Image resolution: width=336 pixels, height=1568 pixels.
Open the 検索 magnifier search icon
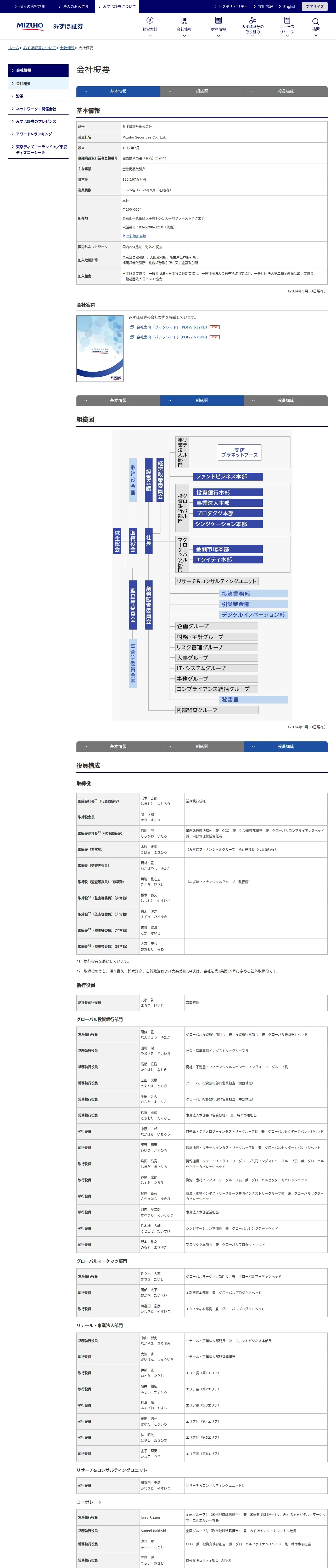pyautogui.click(x=316, y=27)
